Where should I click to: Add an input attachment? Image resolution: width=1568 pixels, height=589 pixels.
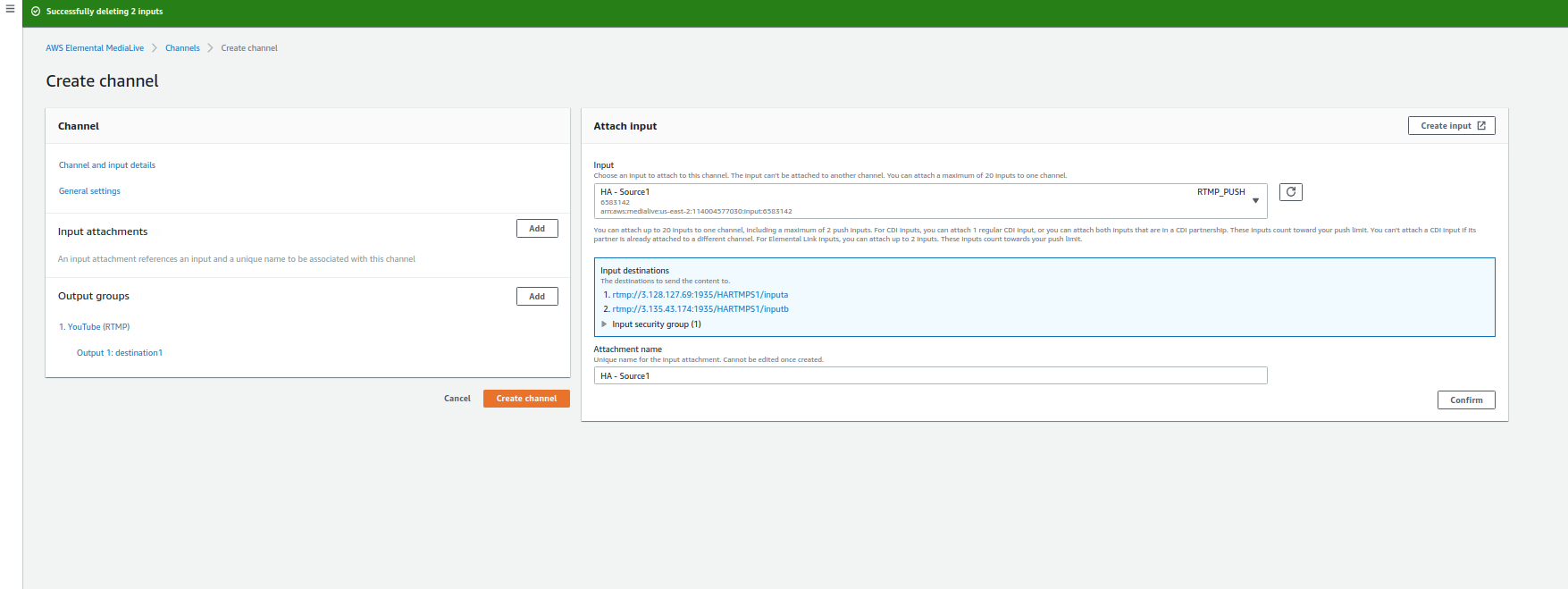click(x=537, y=229)
